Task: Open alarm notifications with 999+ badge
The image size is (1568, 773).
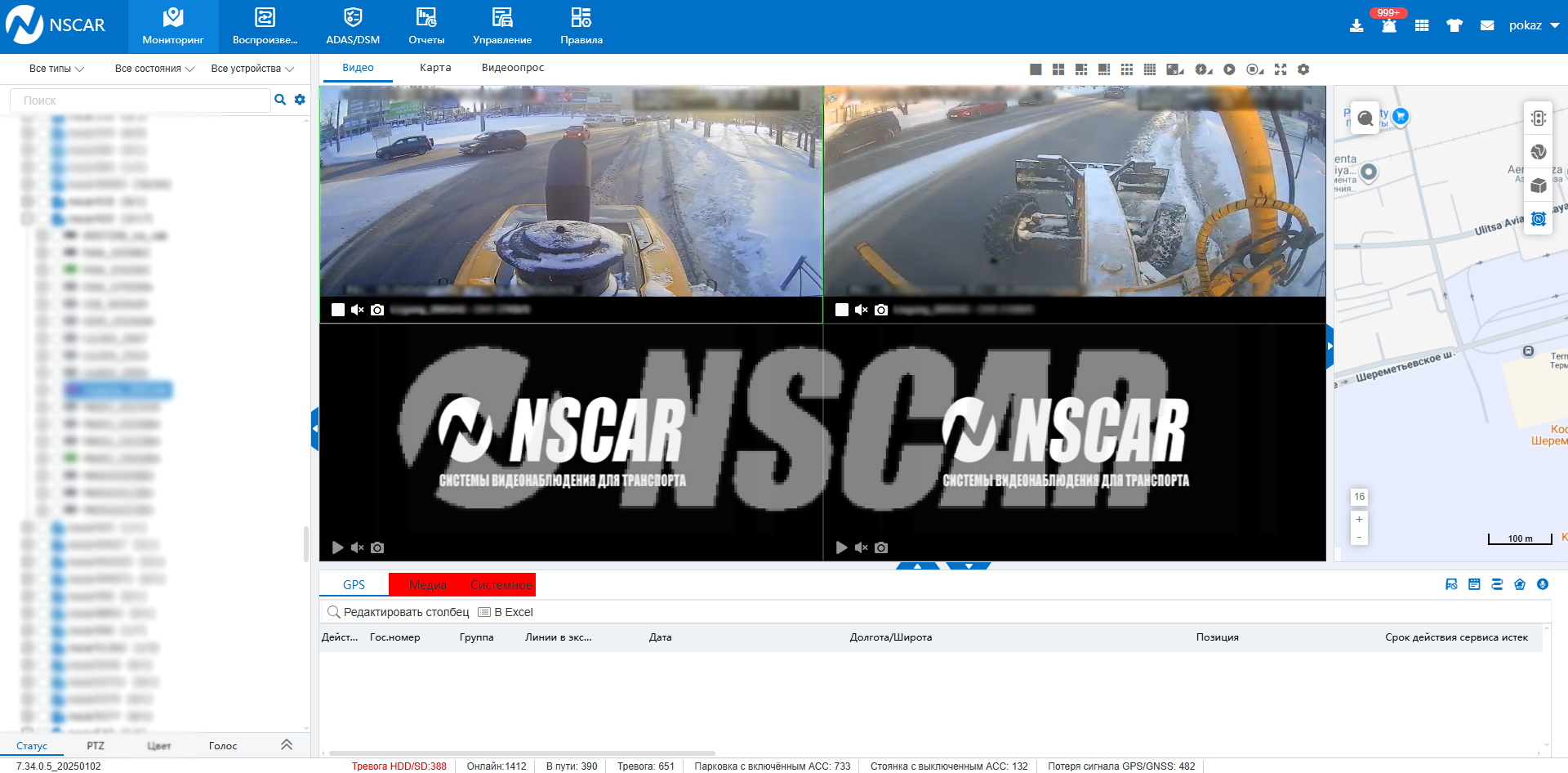Action: pyautogui.click(x=1389, y=25)
